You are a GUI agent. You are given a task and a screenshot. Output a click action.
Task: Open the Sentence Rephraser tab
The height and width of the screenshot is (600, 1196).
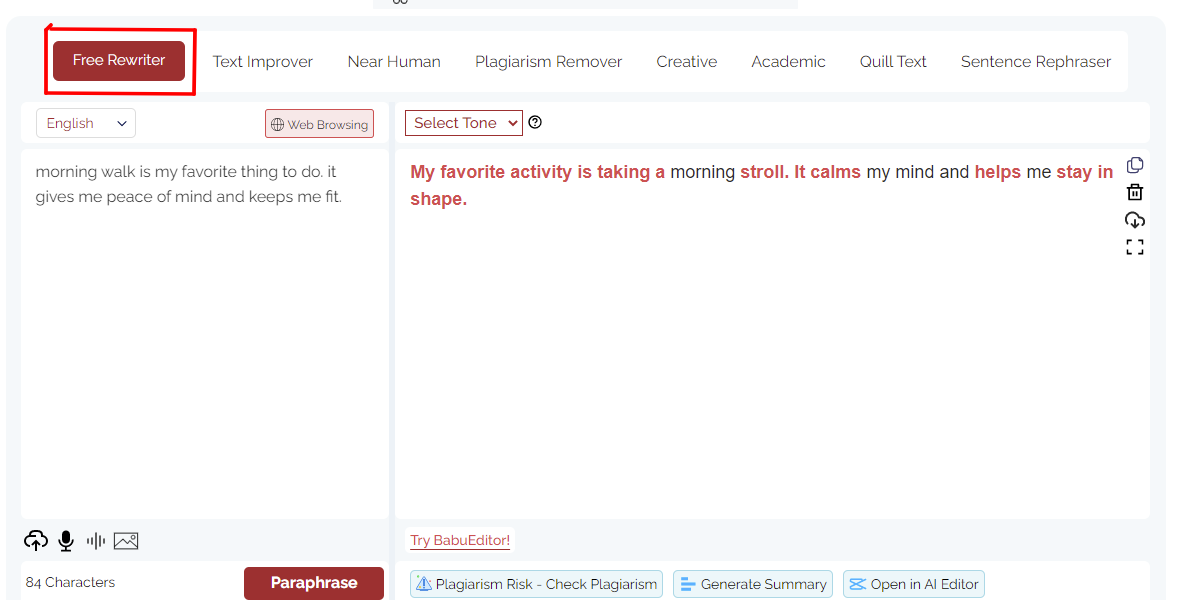tap(1036, 62)
